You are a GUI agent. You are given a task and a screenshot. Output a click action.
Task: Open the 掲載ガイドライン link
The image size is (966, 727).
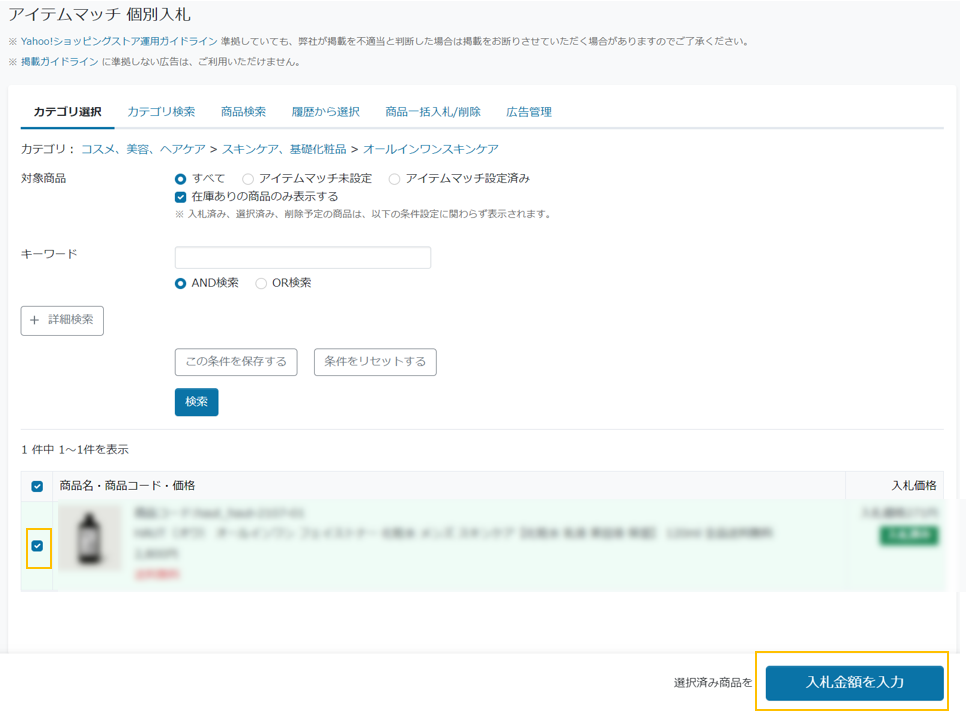click(60, 62)
